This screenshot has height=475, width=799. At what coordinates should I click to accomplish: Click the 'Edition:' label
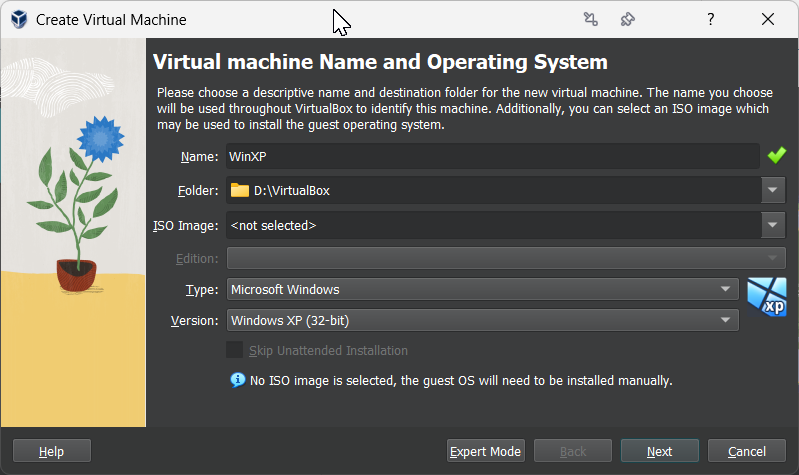point(197,258)
